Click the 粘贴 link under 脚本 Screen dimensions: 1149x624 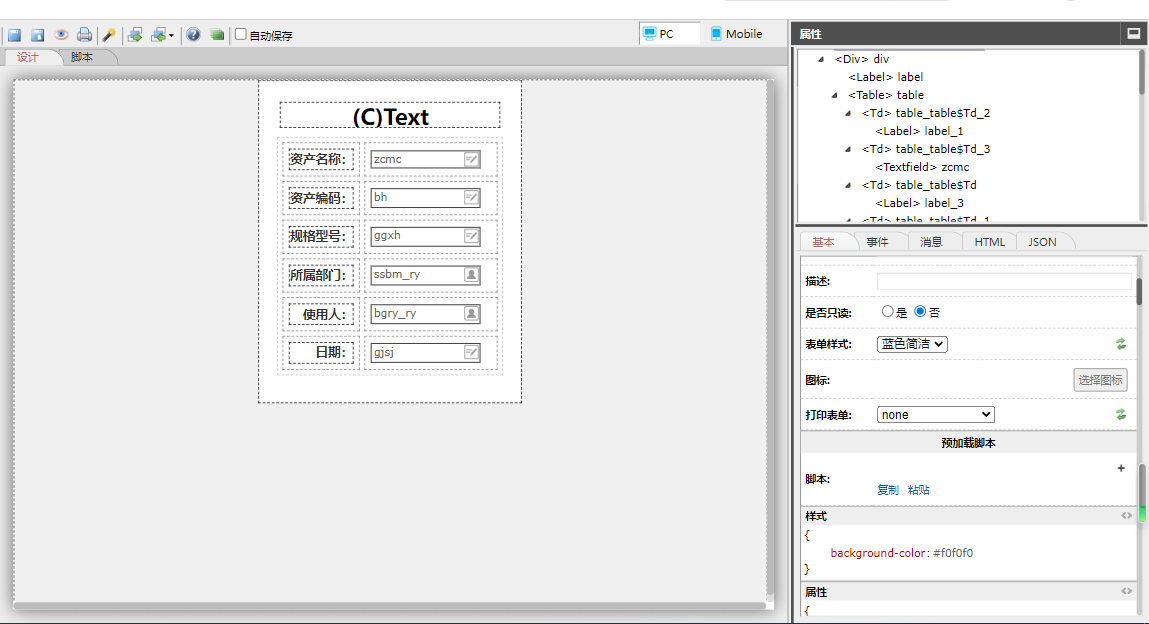tap(918, 490)
